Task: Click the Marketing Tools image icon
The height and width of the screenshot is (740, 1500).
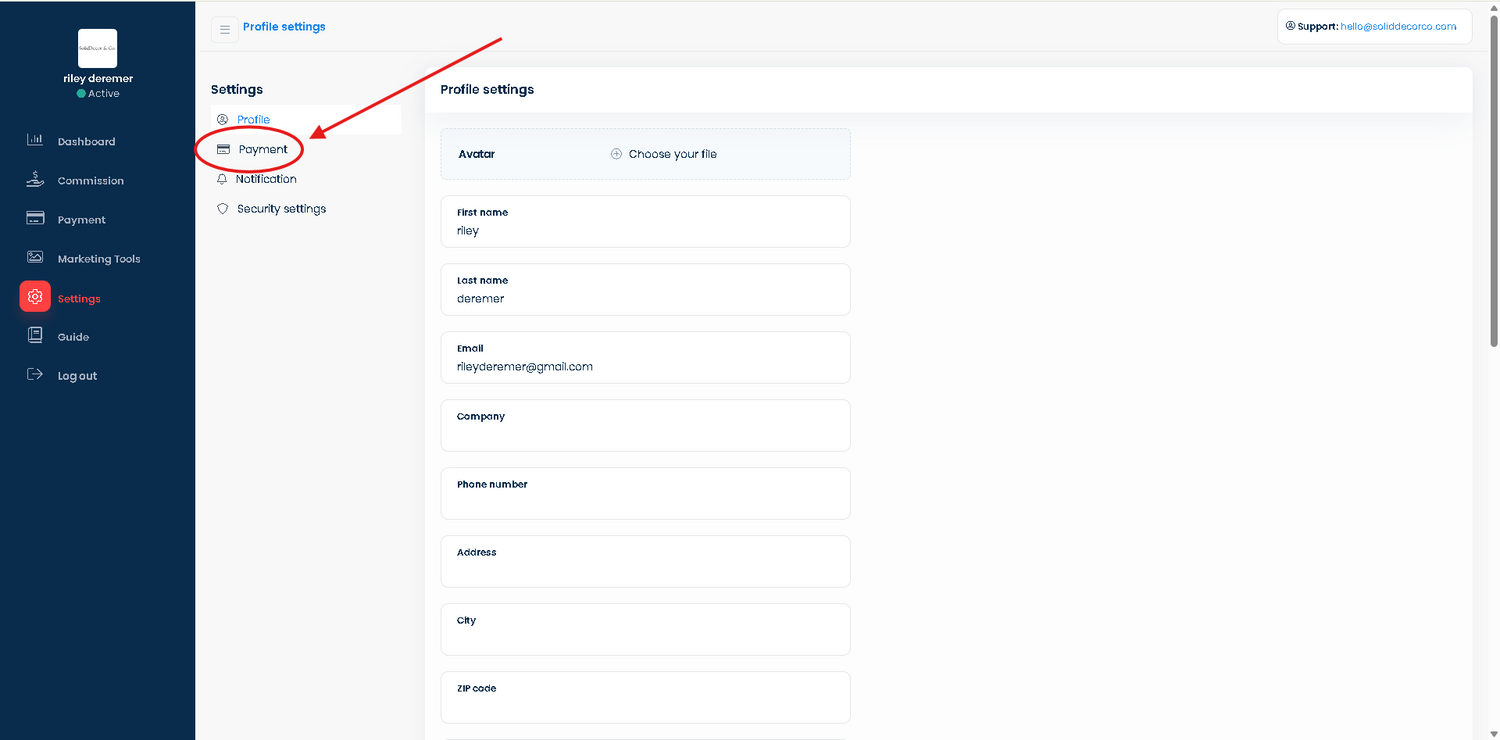Action: (35, 257)
